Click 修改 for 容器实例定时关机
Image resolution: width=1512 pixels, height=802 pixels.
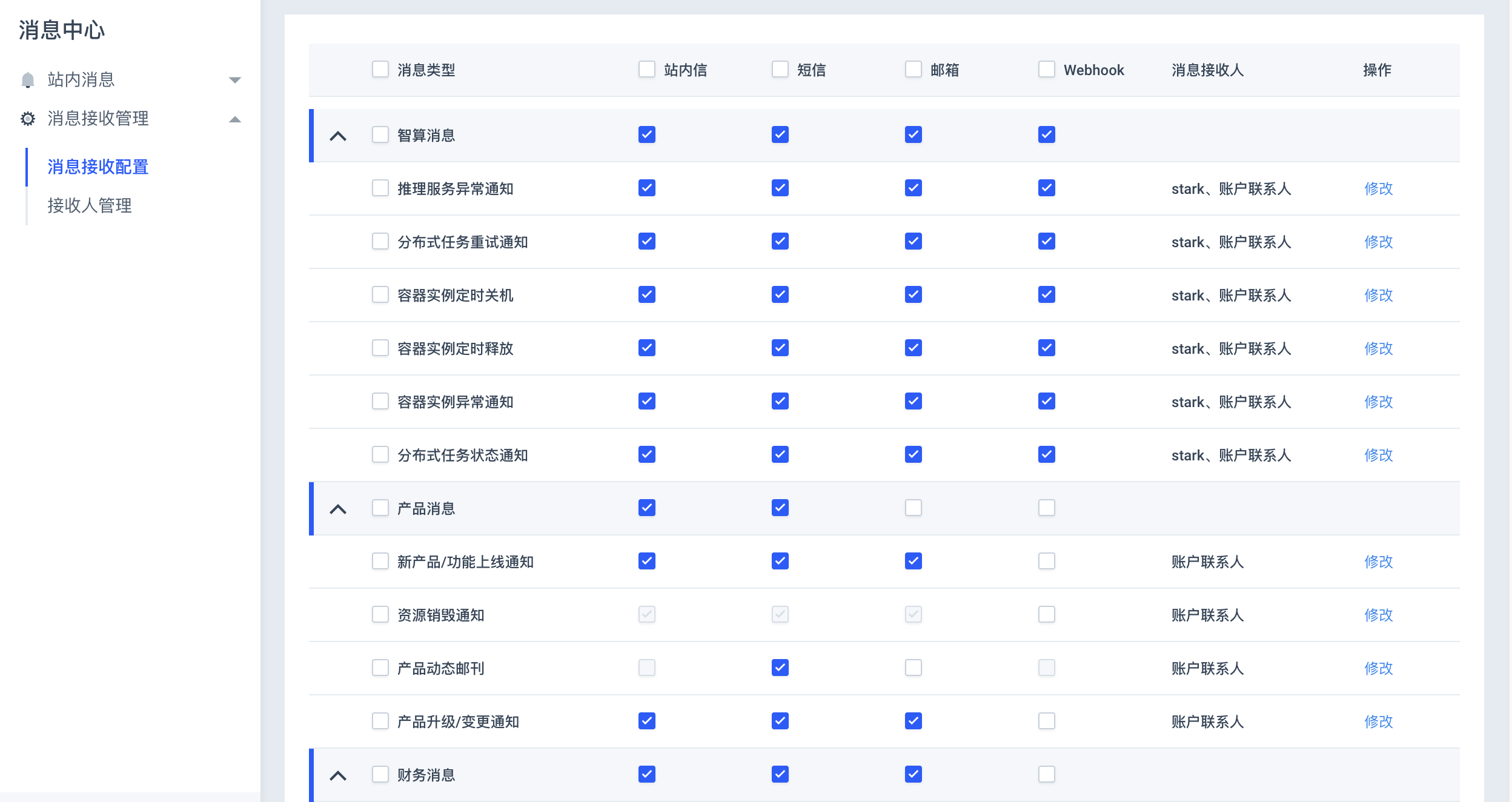click(x=1379, y=296)
